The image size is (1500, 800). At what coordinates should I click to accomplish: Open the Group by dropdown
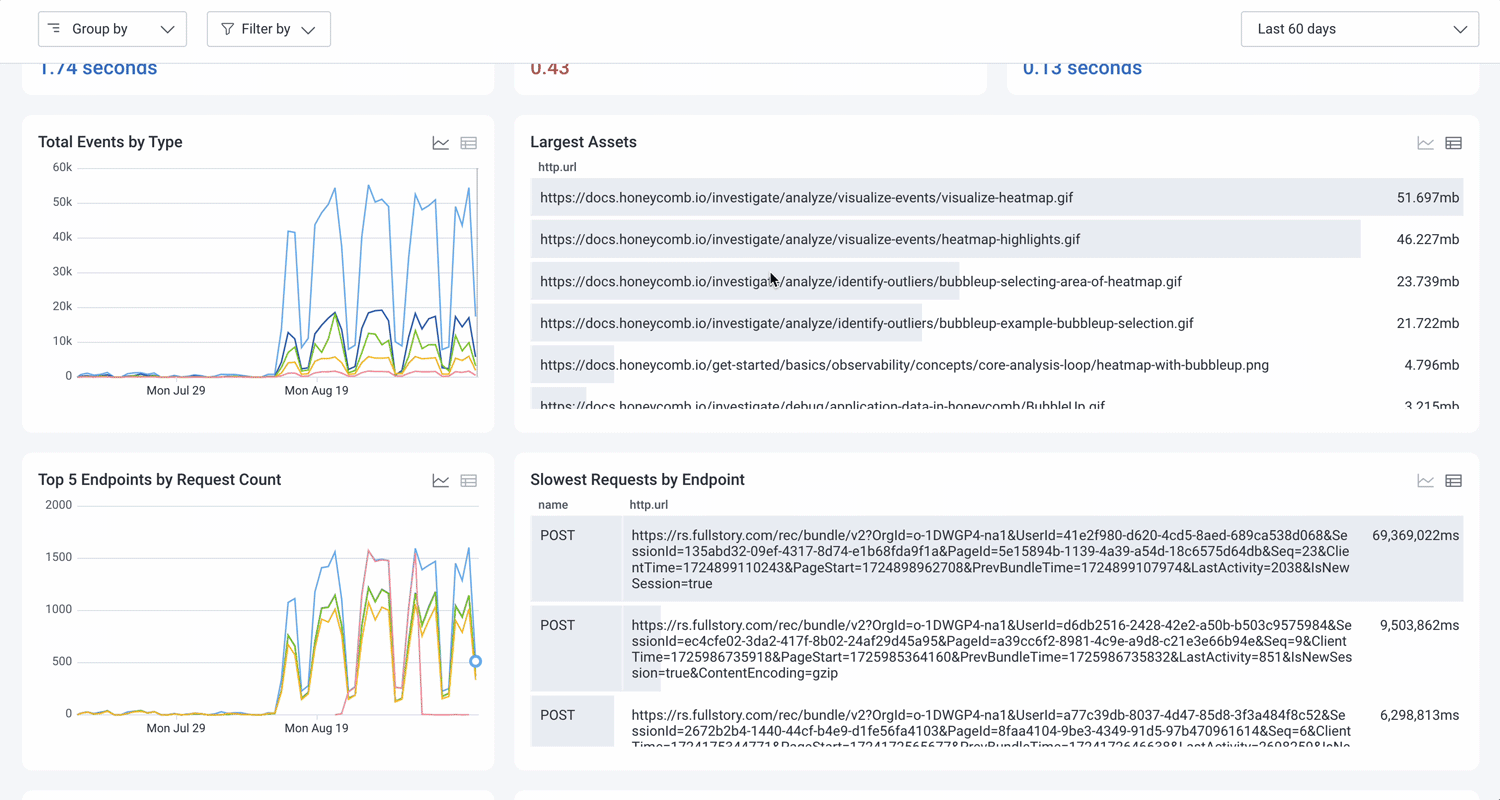(x=112, y=29)
